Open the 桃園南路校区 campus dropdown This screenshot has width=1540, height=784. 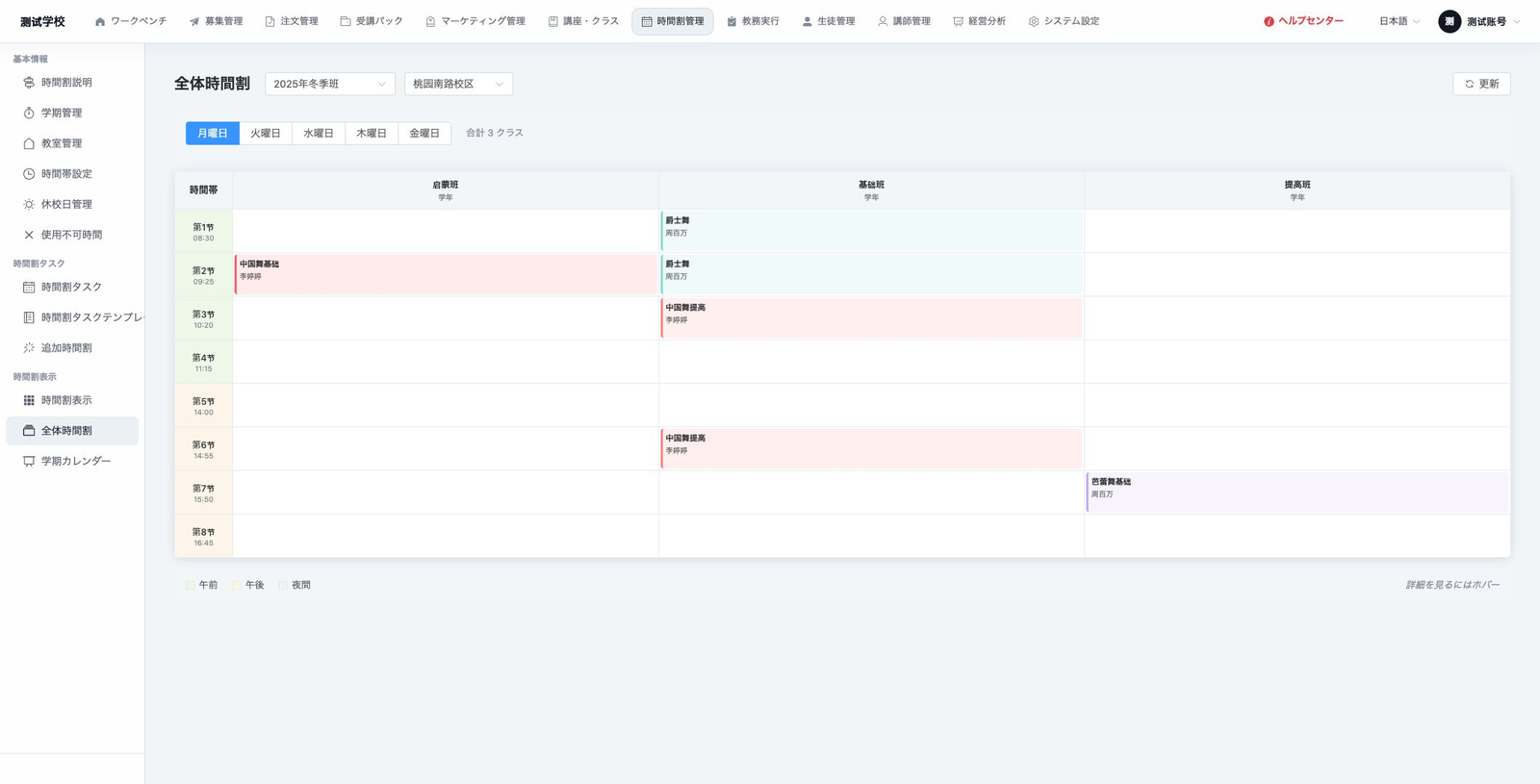click(x=458, y=84)
